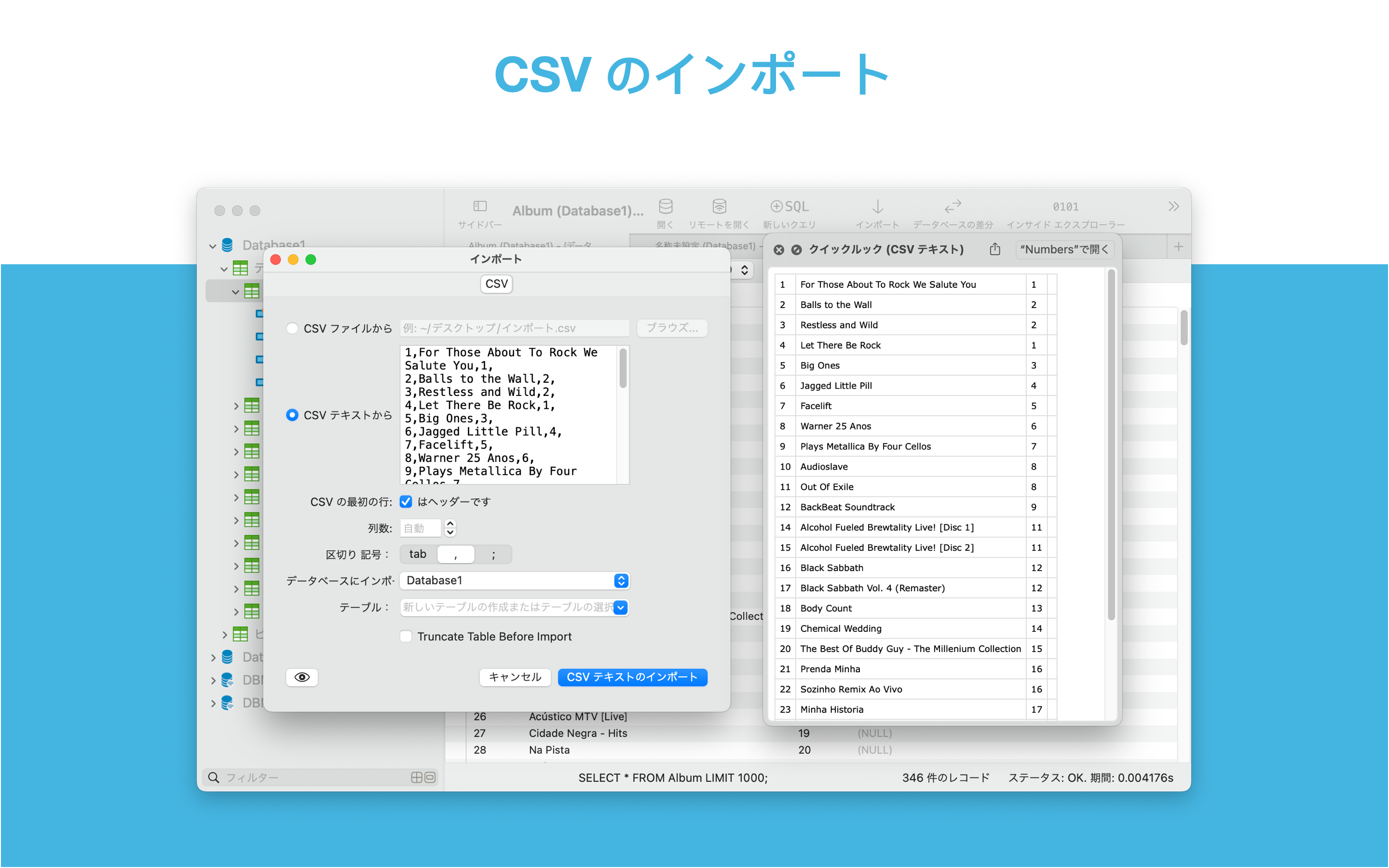Uncheck the はヘッダーです checkbox
Screen dimensions: 1389x868
406,502
